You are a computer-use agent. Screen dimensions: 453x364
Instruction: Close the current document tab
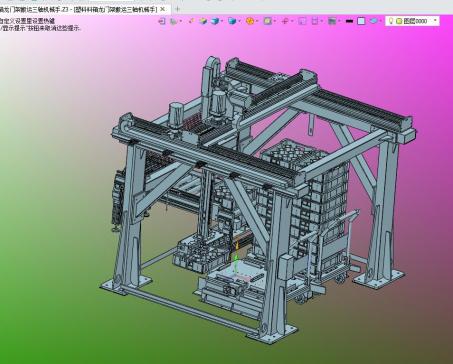tap(162, 9)
